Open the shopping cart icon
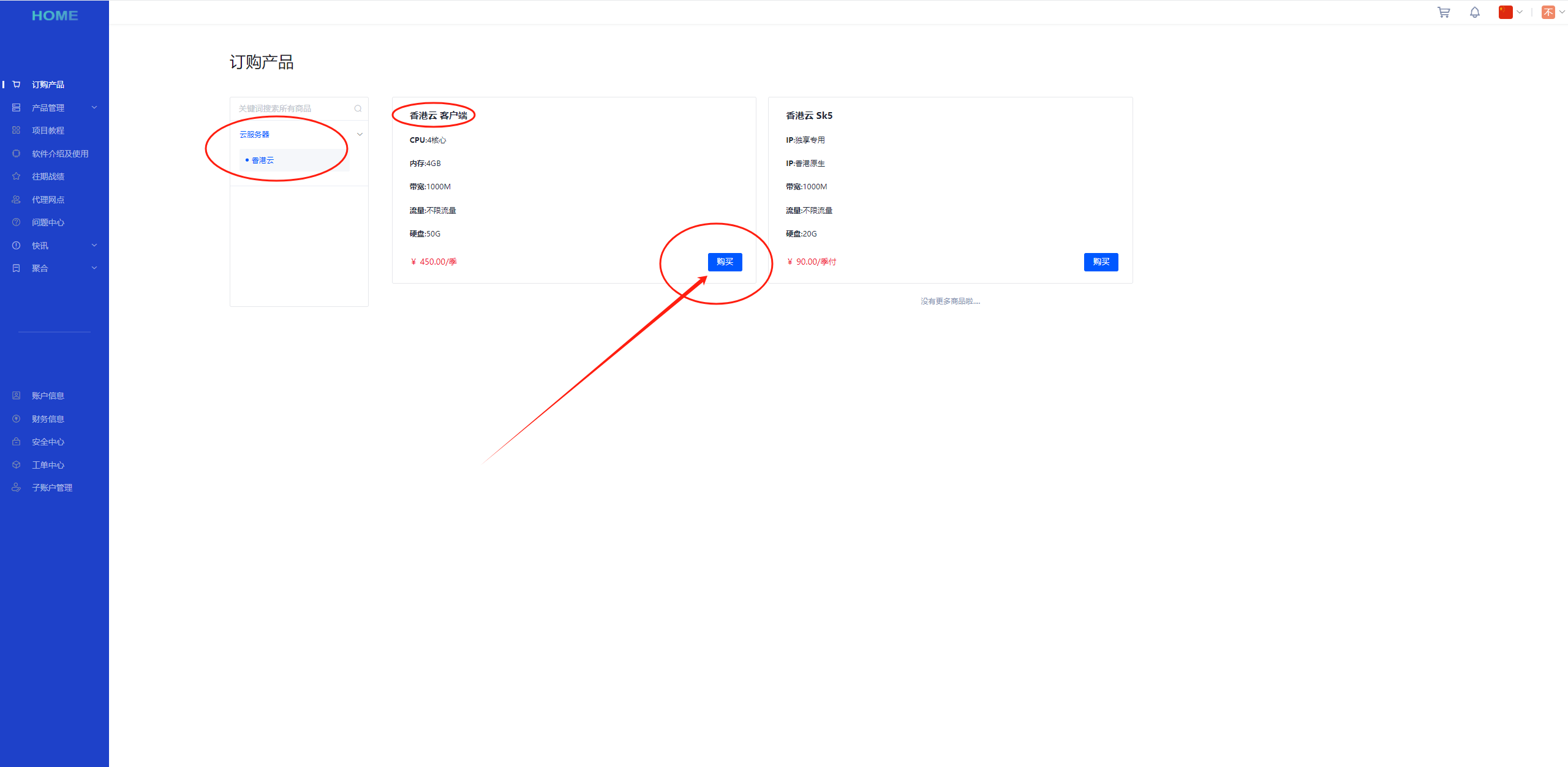Viewport: 1568px width, 767px height. pos(1443,12)
